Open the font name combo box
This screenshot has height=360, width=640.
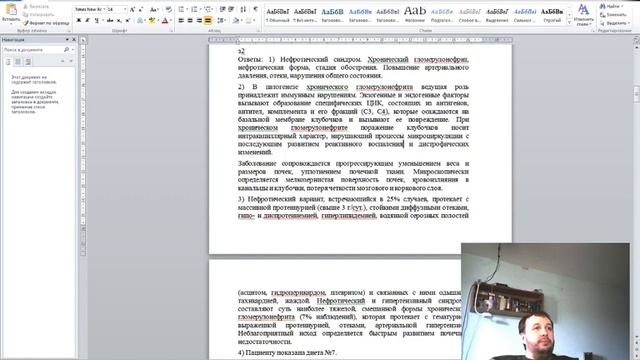point(90,9)
